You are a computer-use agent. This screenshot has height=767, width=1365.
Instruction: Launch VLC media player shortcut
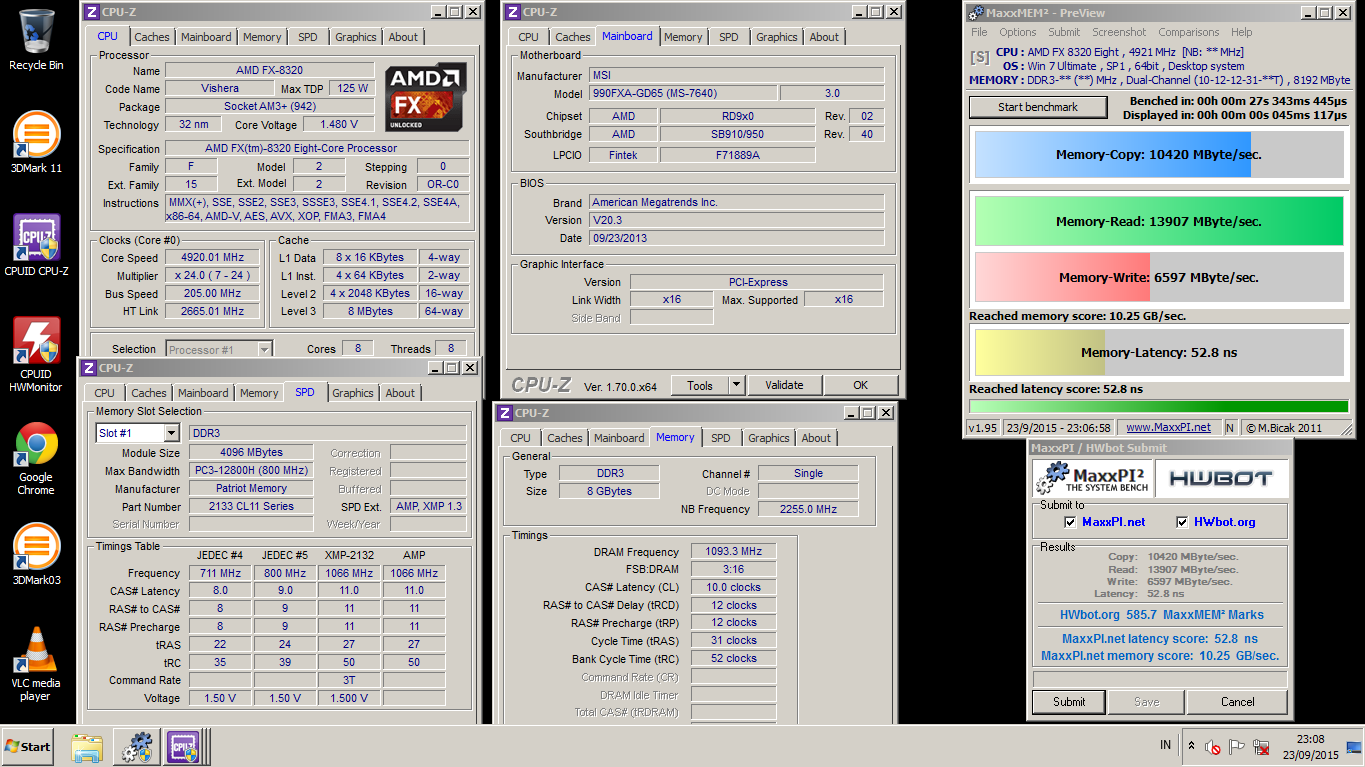pyautogui.click(x=36, y=663)
